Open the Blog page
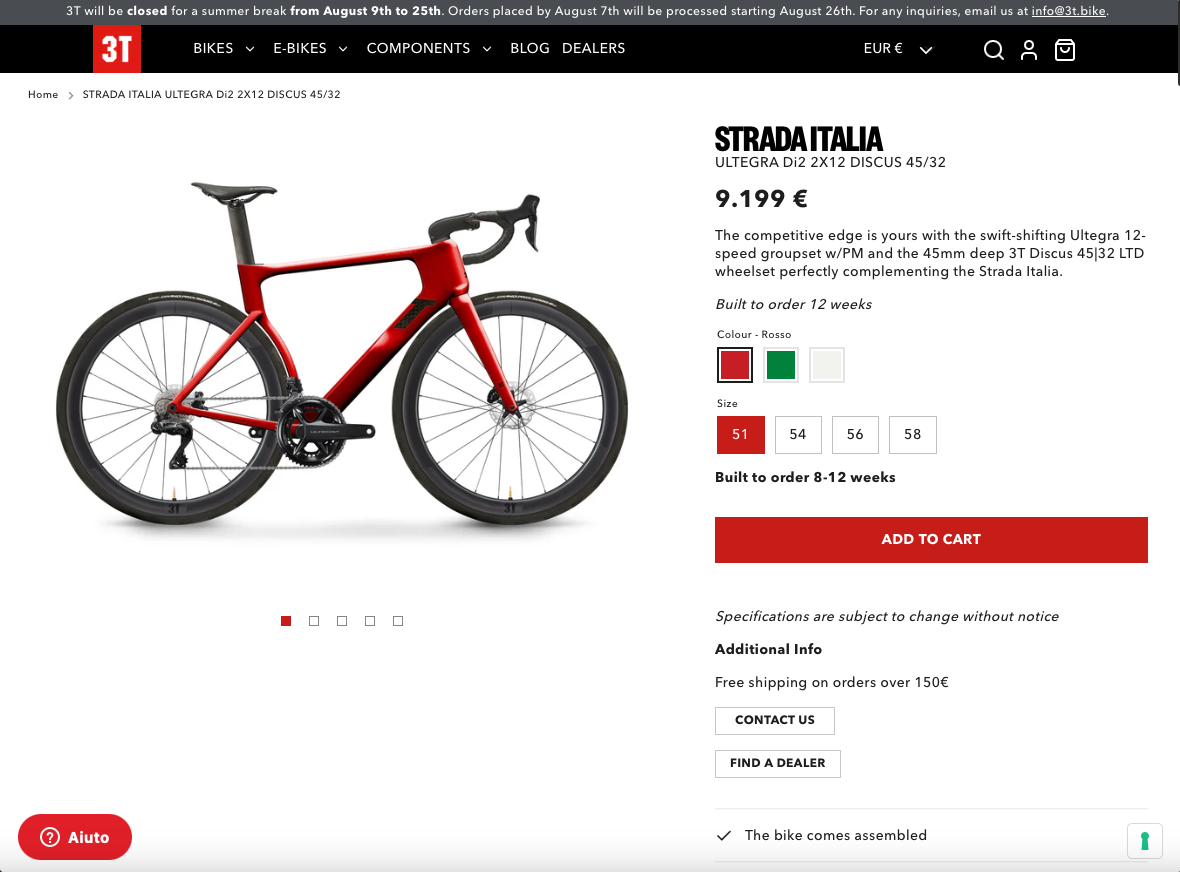The width and height of the screenshot is (1180, 872). pyautogui.click(x=530, y=49)
